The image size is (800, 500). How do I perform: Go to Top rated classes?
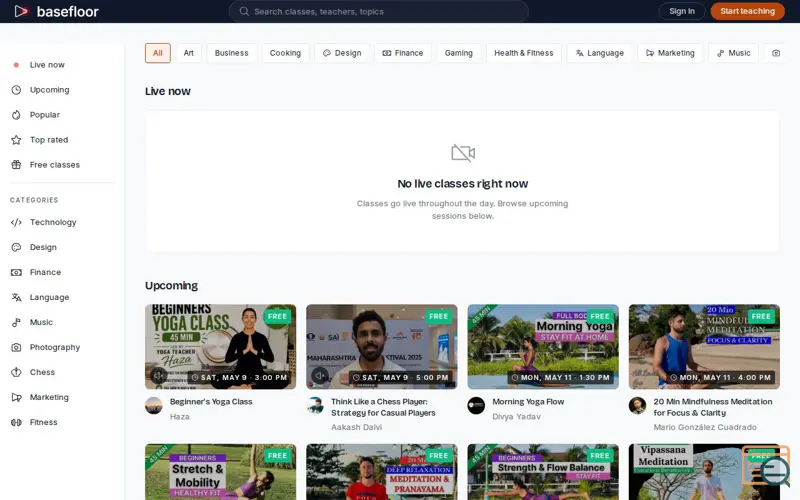point(63,140)
